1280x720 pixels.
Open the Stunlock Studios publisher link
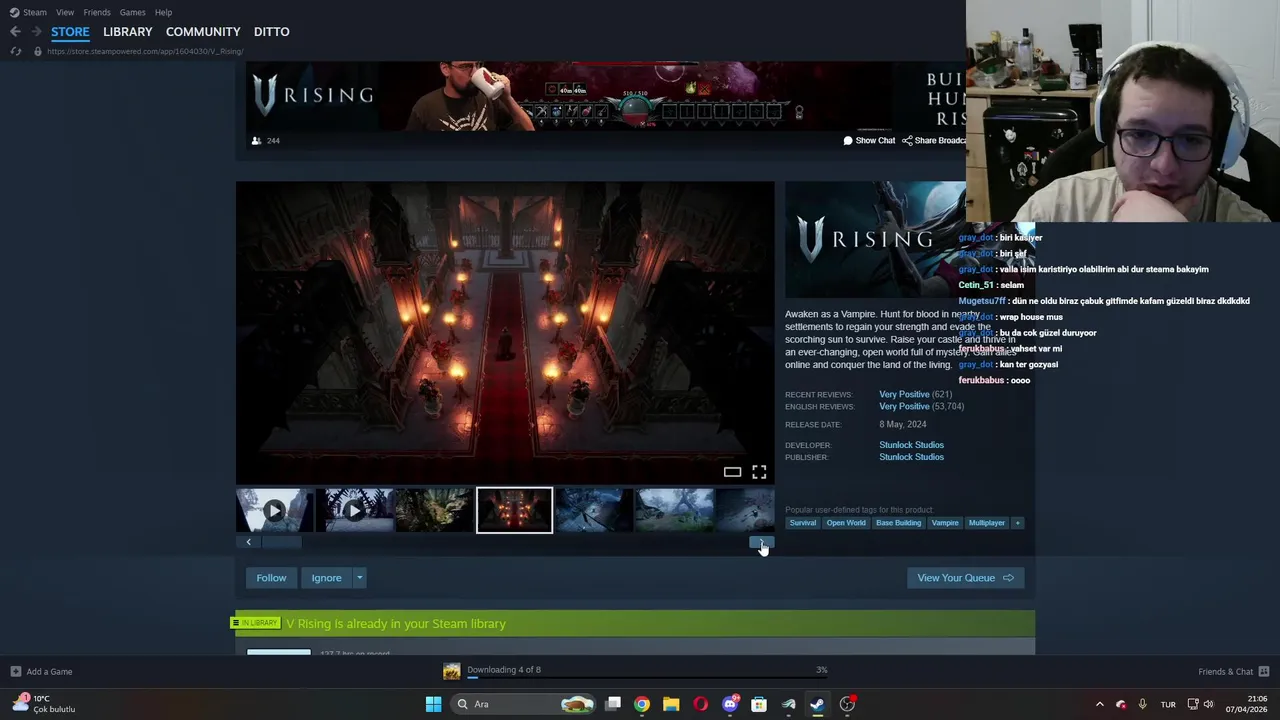pyautogui.click(x=911, y=457)
